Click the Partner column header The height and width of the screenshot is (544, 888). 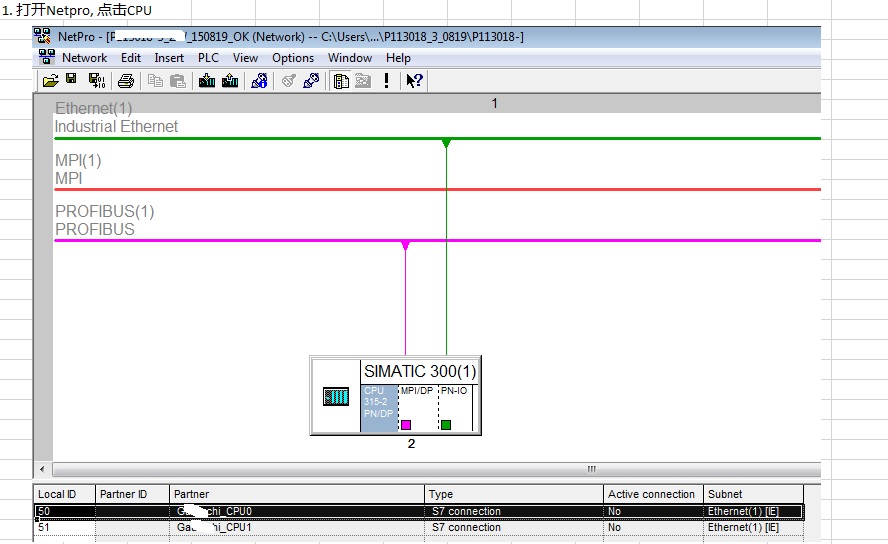point(297,494)
